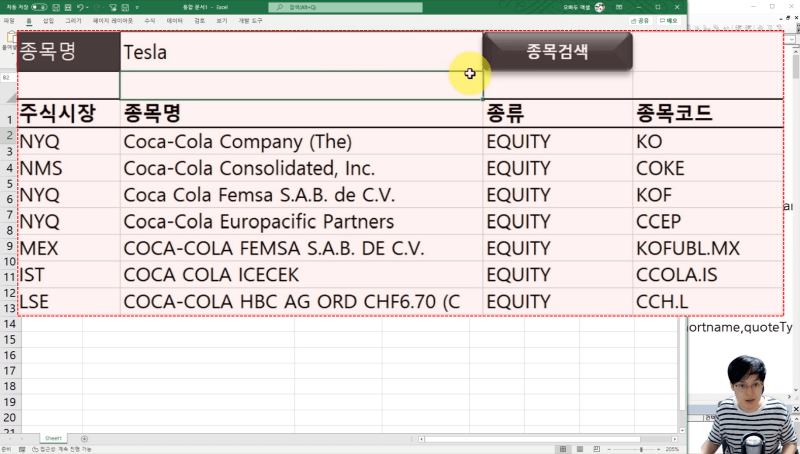
Task: Click the cell with ticker COKE
Action: (708, 168)
